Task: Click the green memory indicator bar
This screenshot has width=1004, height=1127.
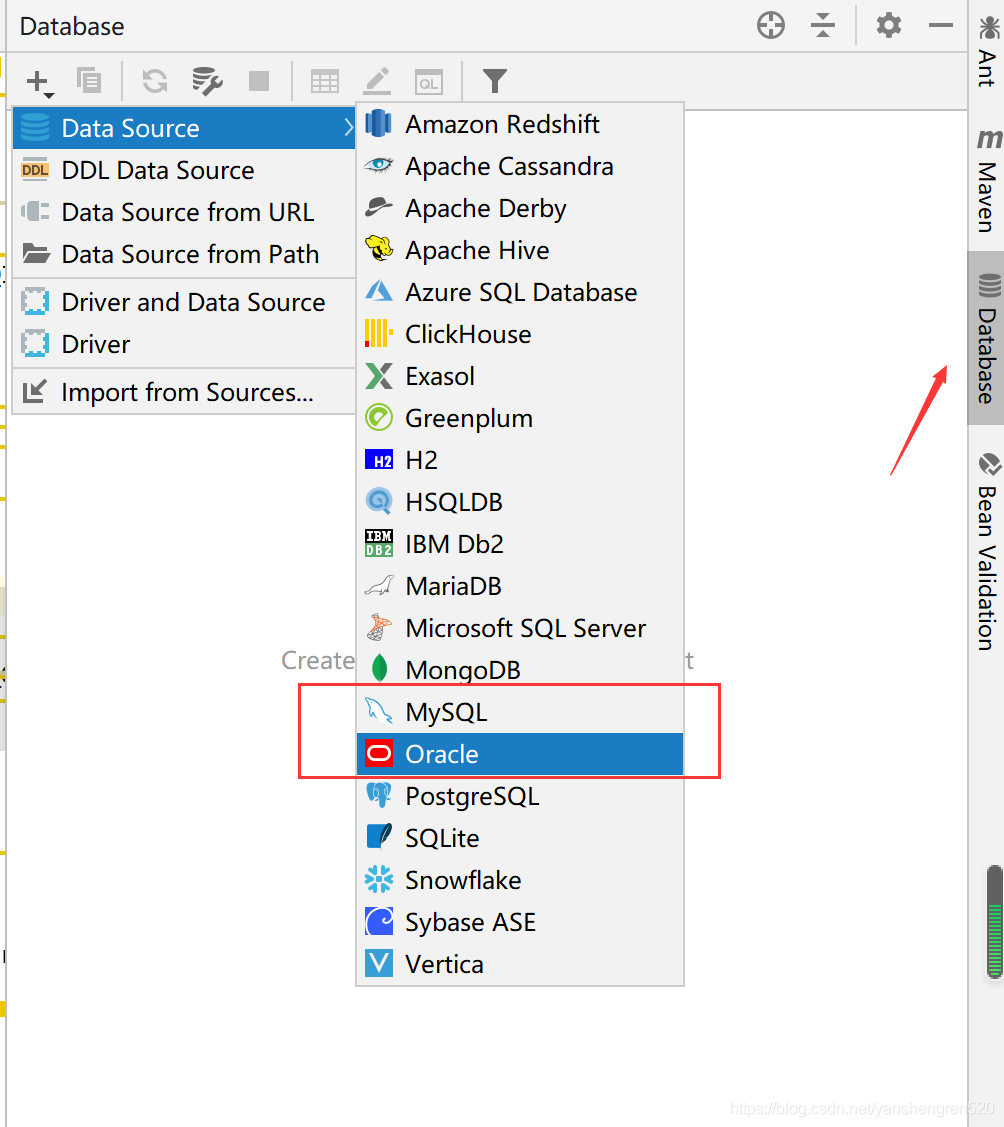Action: [x=994, y=922]
